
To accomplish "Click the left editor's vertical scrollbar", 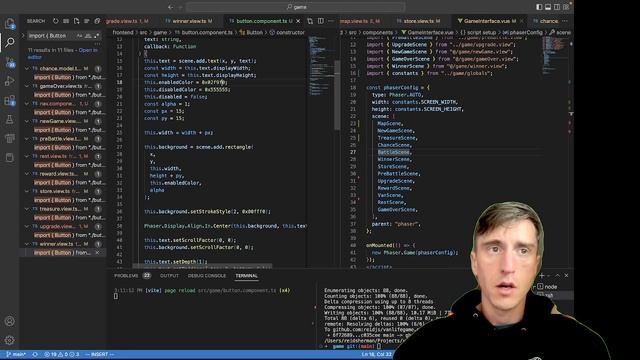I will pyautogui.click(x=337, y=95).
